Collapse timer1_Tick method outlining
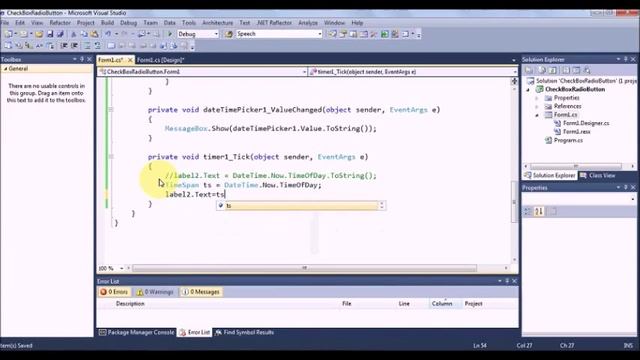 coord(111,157)
